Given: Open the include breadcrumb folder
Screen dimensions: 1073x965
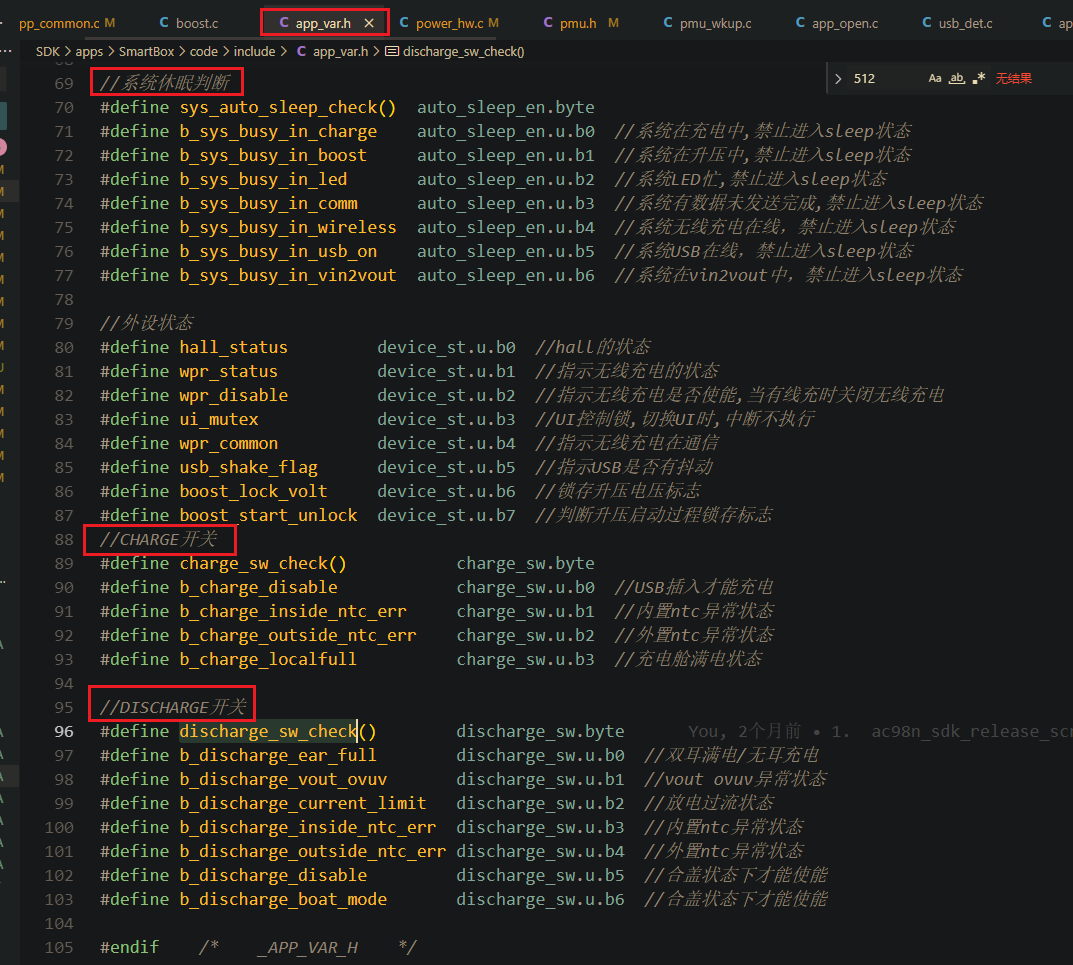Looking at the screenshot, I should click(255, 51).
